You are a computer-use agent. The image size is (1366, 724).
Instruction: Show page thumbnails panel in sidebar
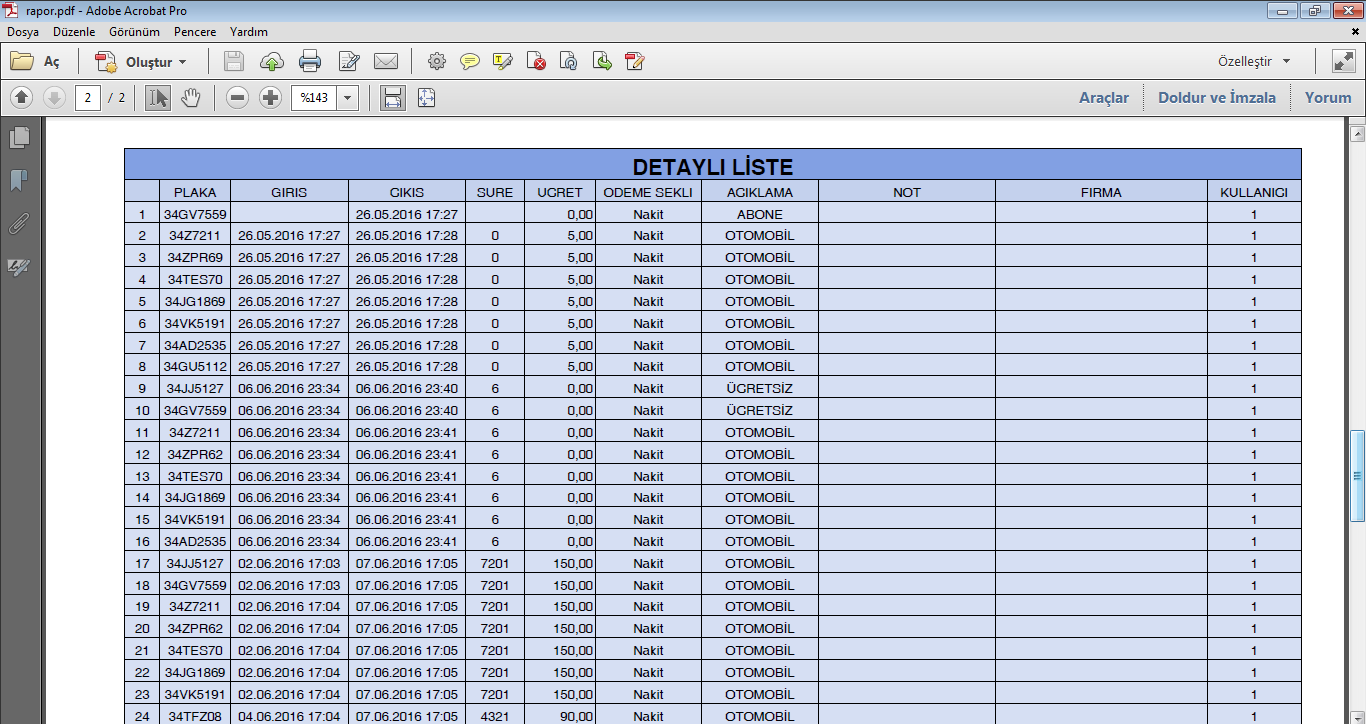(x=19, y=138)
